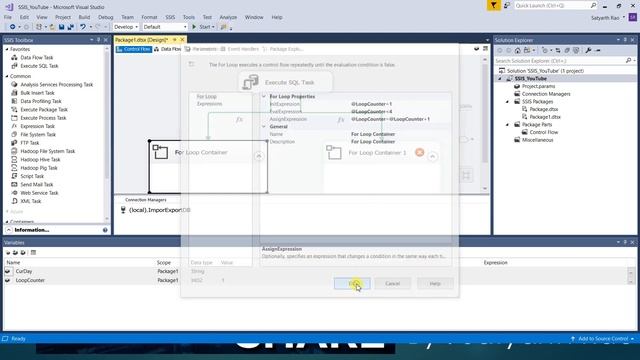Image resolution: width=640 pixels, height=360 pixels.
Task: Select XML Task in toolbox
Action: click(31, 201)
